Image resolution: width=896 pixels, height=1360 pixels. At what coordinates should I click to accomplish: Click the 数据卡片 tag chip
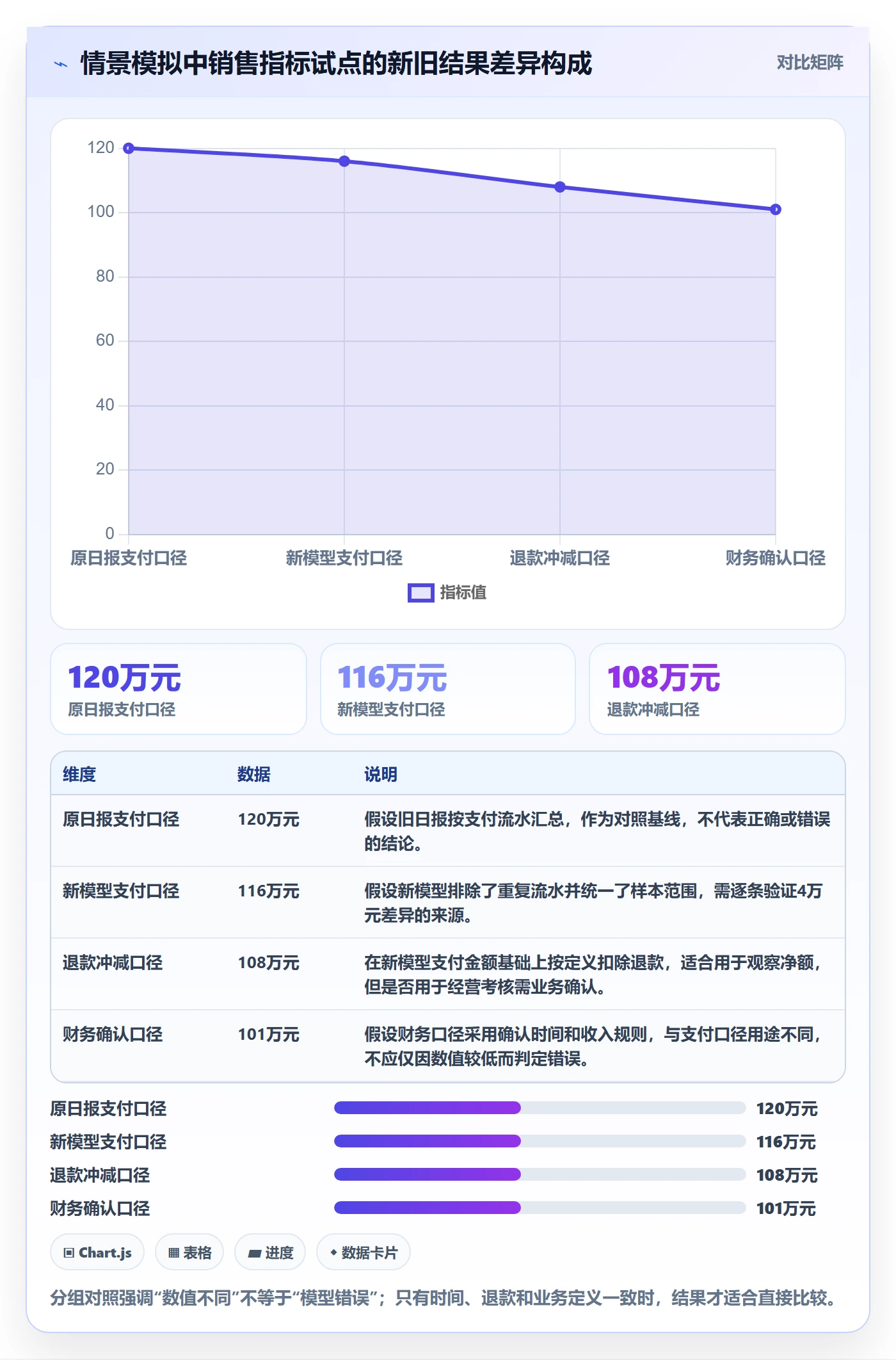[364, 1252]
